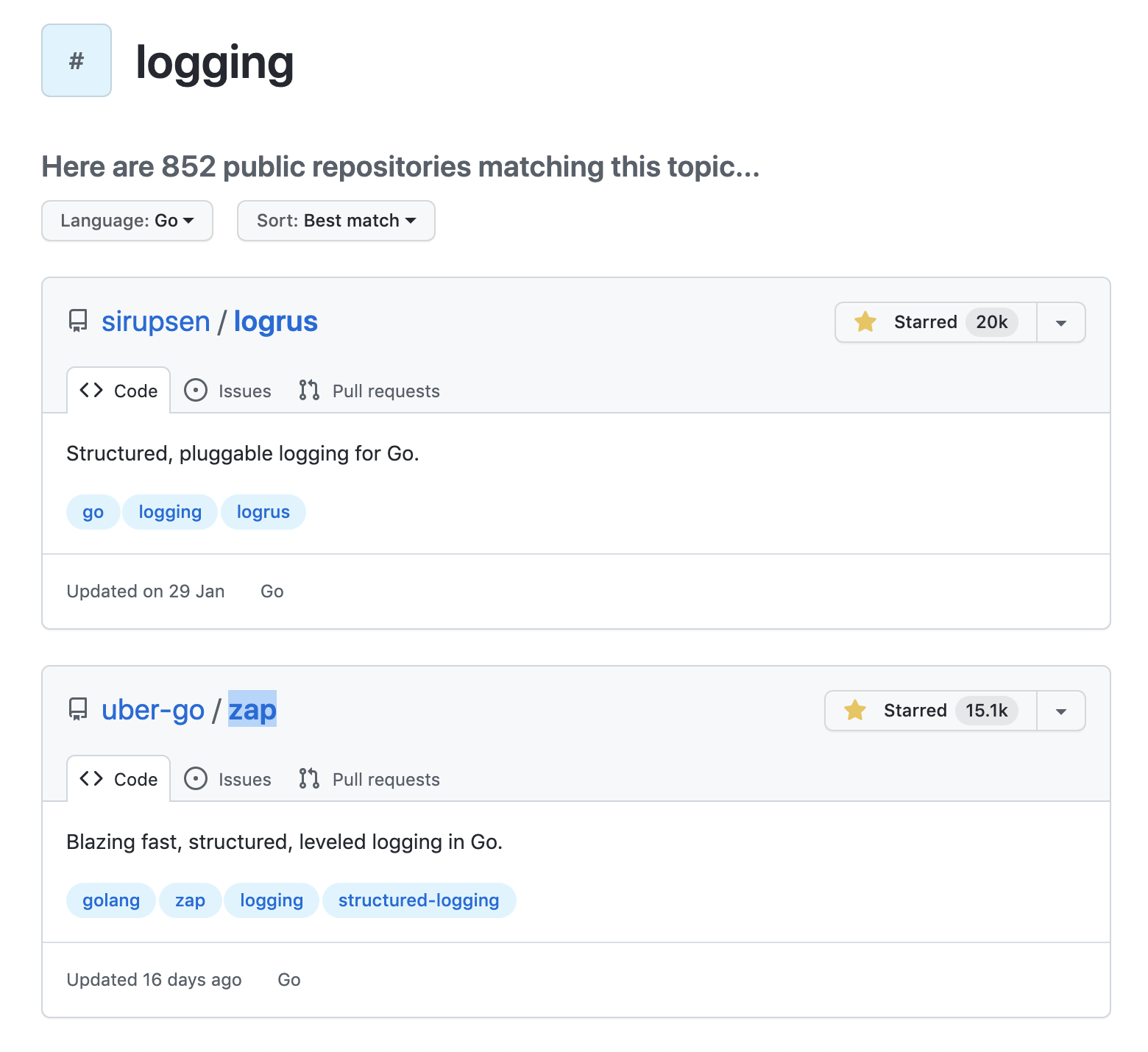Click the repository icon next to uber-go
The height and width of the screenshot is (1052, 1148).
pos(78,710)
